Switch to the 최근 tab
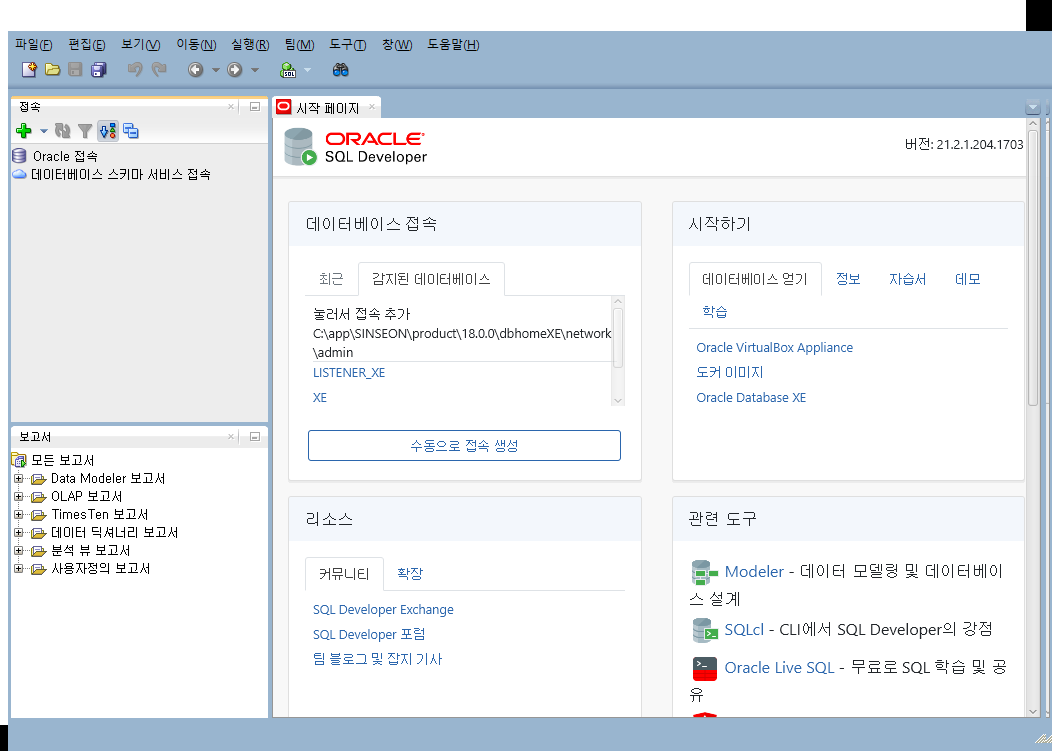This screenshot has height=751, width=1052. (x=331, y=279)
